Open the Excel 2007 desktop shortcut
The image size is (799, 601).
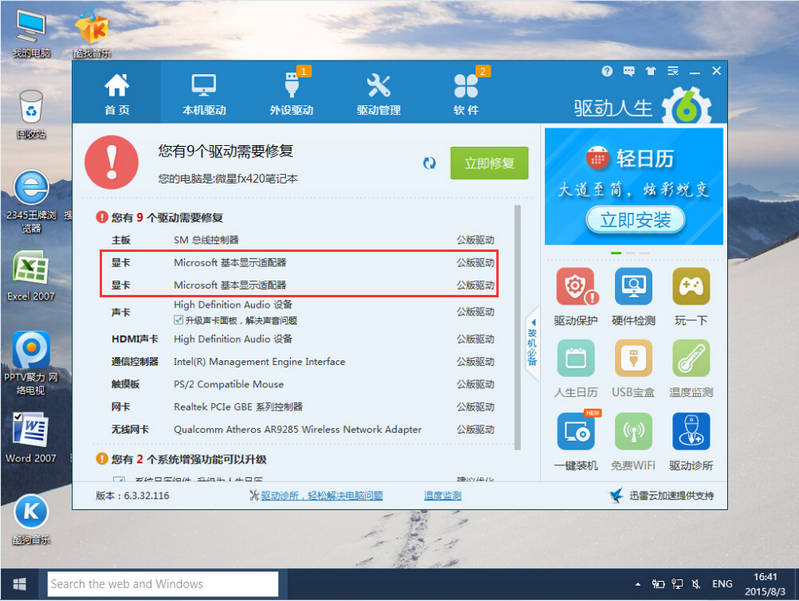pyautogui.click(x=31, y=275)
